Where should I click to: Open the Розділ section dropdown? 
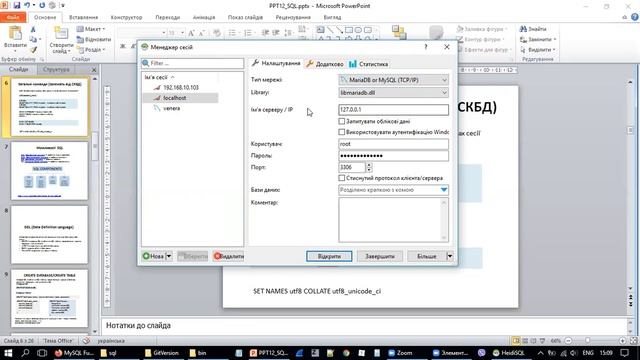(x=91, y=49)
